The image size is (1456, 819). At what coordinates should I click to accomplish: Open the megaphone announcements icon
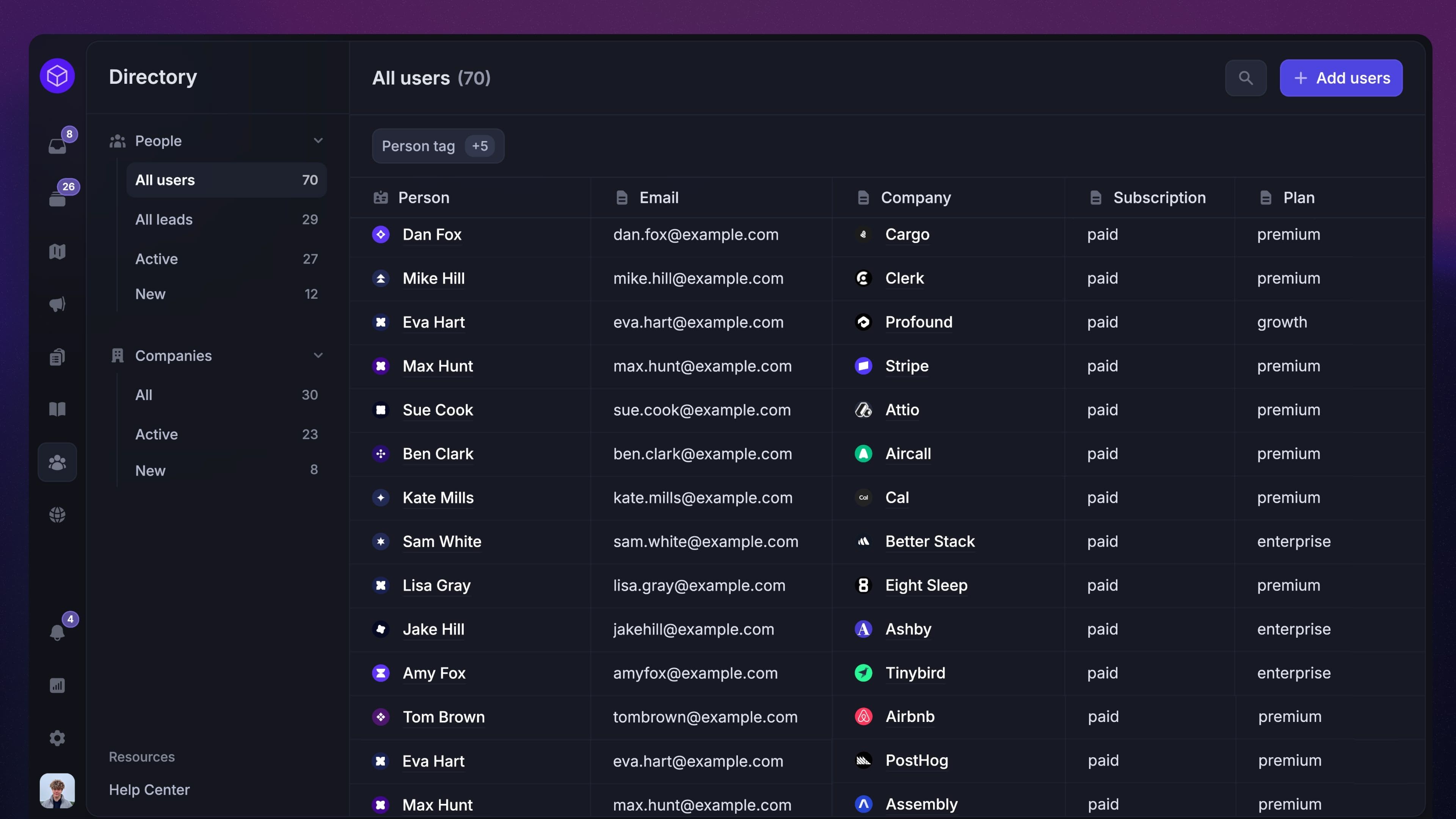tap(57, 304)
